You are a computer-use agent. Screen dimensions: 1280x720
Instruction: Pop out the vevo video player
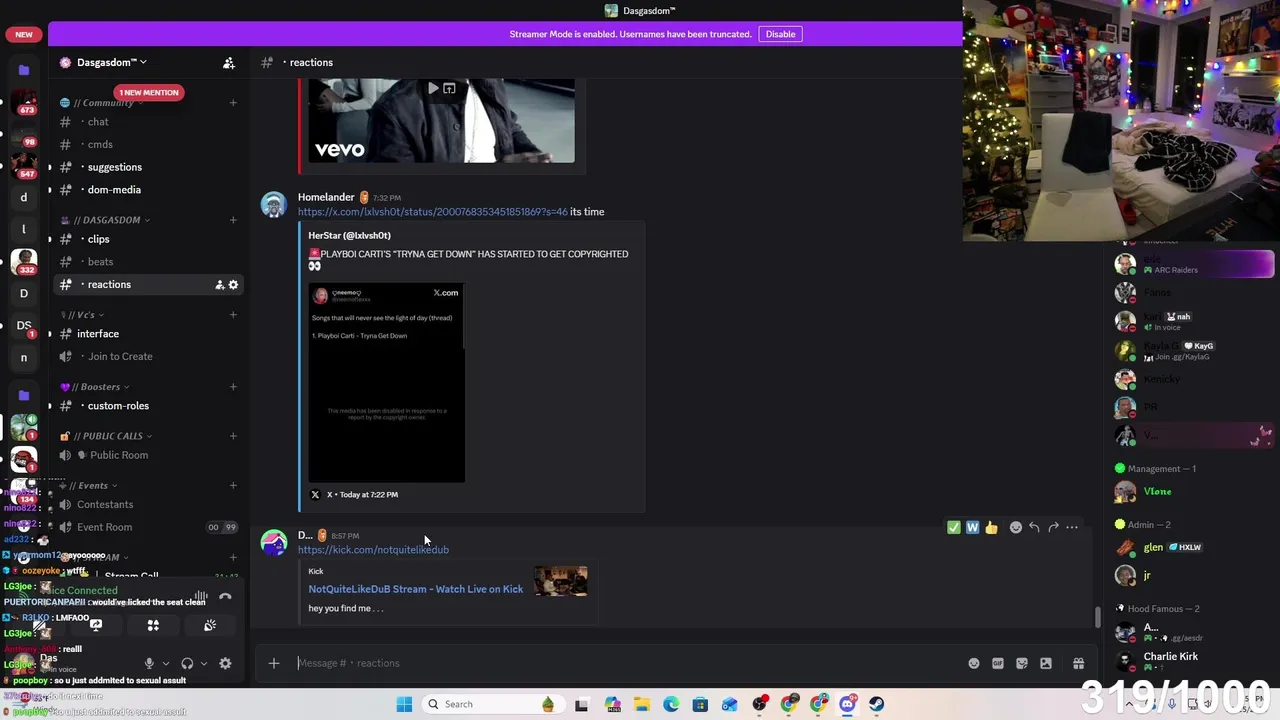coord(449,89)
